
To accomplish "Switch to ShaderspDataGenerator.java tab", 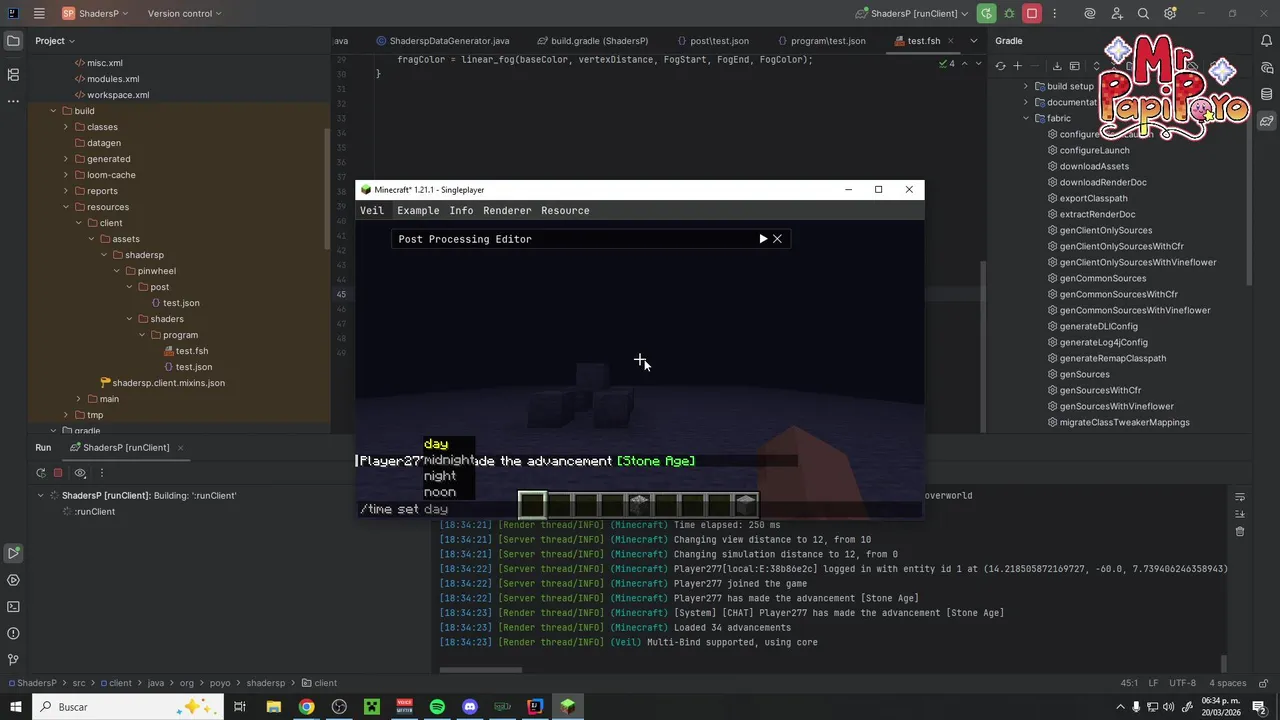I will 443,41.
